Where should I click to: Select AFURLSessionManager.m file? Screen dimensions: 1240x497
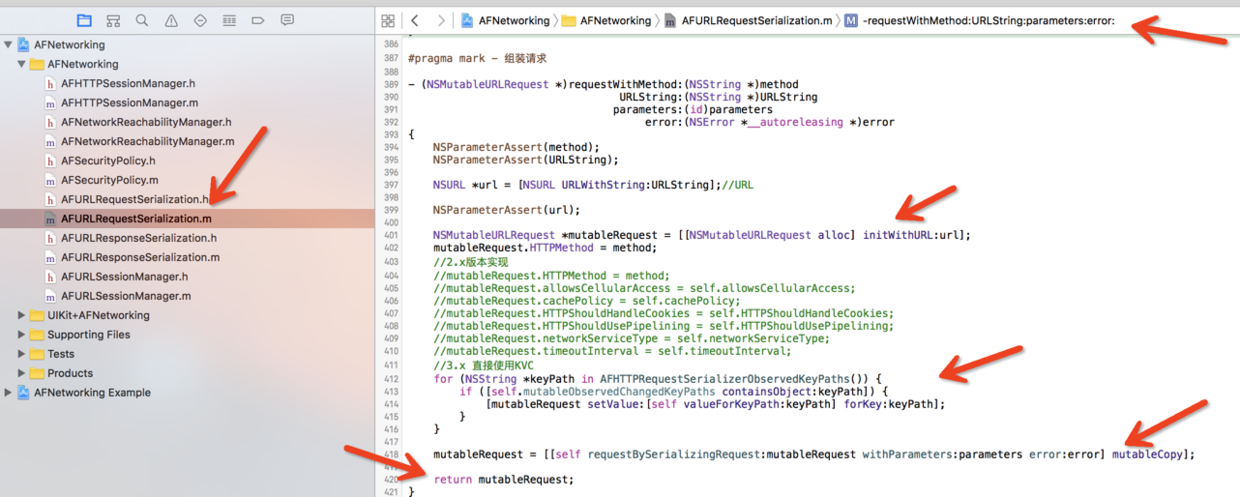[126, 296]
